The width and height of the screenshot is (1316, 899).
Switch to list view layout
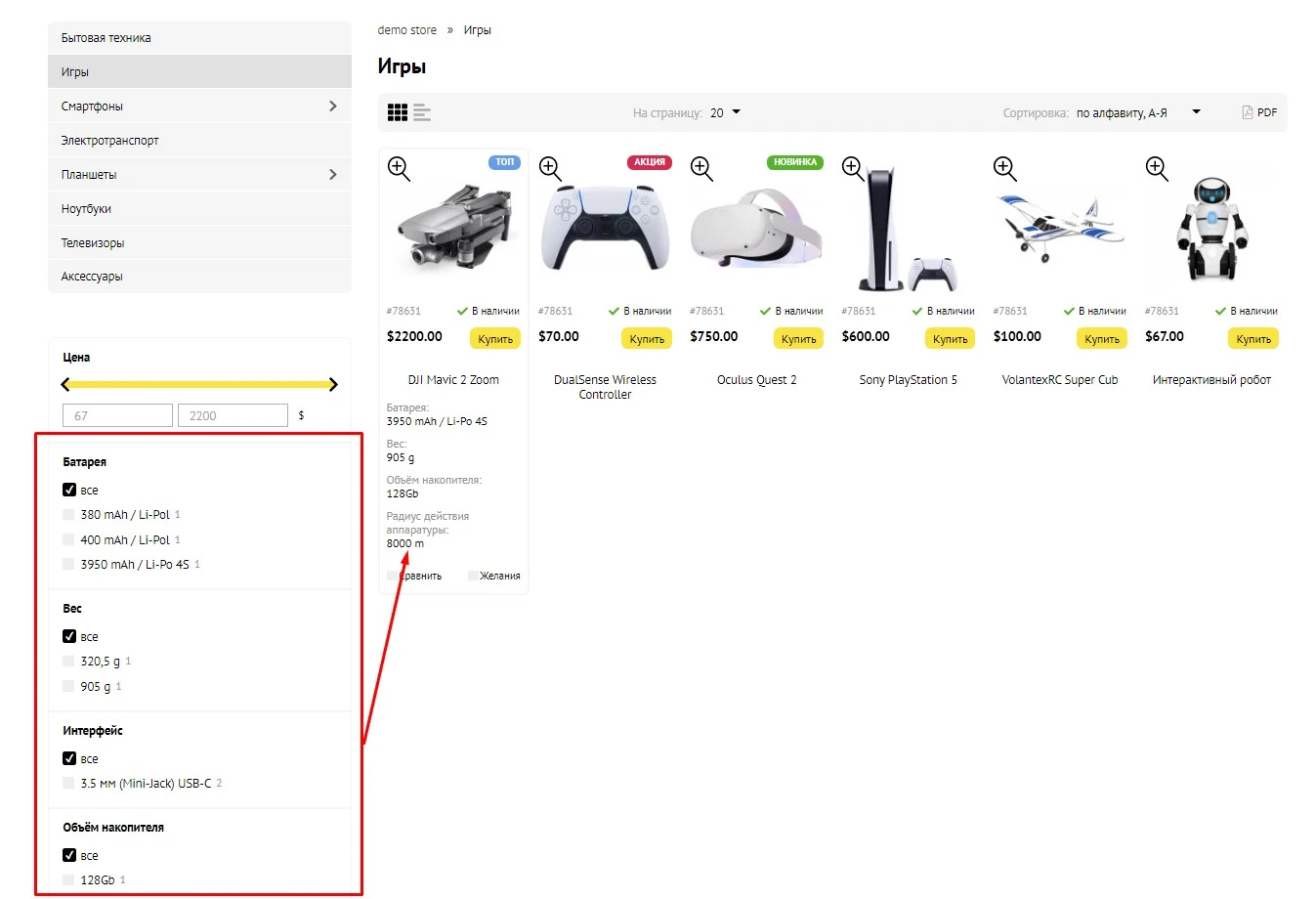(x=422, y=113)
